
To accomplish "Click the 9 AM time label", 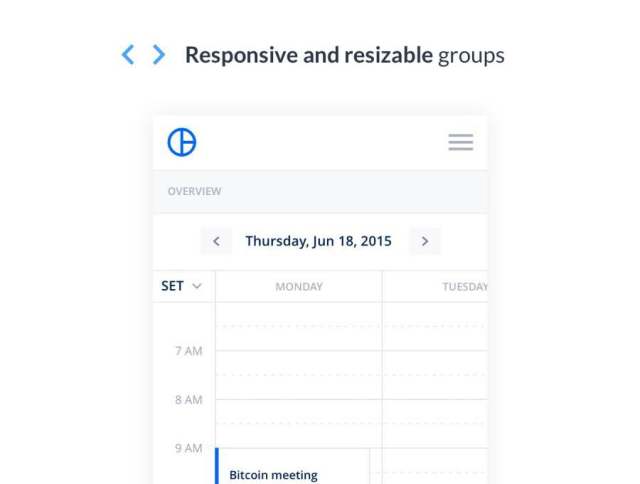I will (189, 448).
